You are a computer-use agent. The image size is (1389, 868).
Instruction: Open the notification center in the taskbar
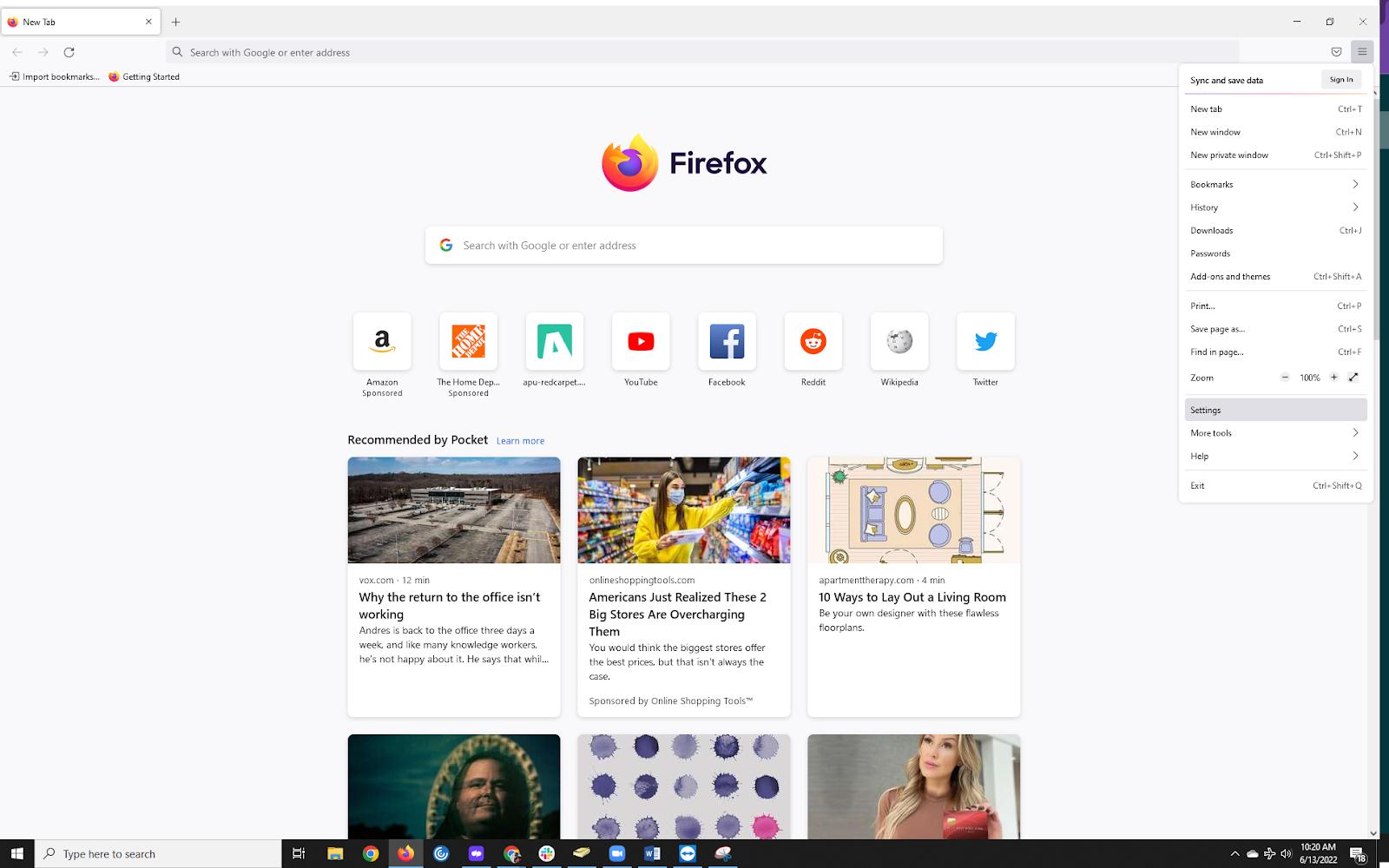pyautogui.click(x=1359, y=853)
